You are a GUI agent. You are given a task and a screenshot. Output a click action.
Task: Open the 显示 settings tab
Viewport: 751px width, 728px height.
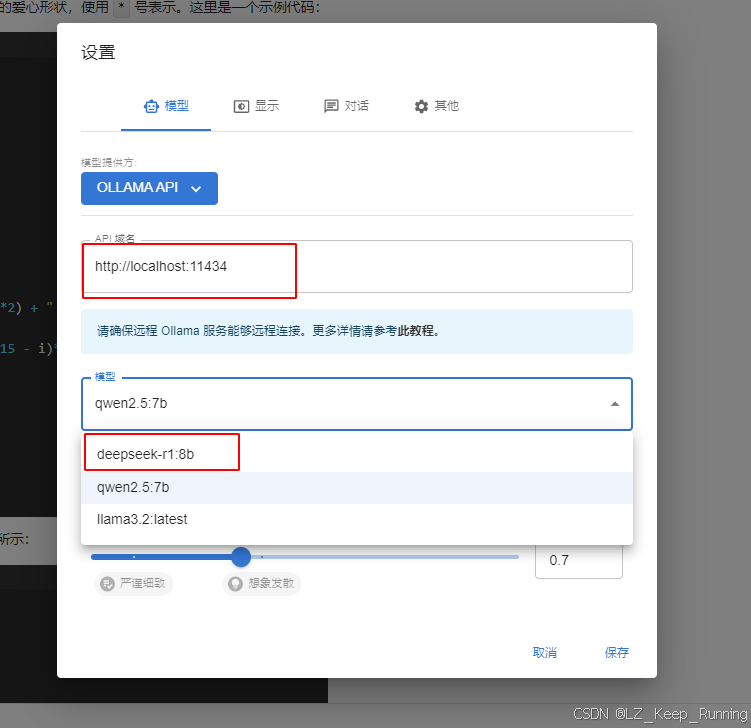[256, 106]
